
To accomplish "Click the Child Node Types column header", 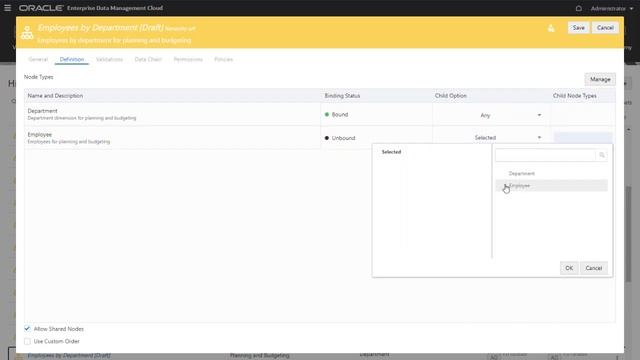I will coord(575,96).
